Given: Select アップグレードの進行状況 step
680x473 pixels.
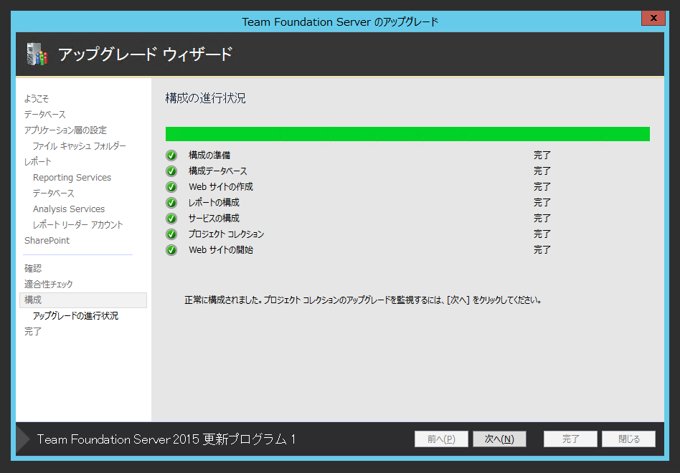Looking at the screenshot, I should pyautogui.click(x=75, y=316).
